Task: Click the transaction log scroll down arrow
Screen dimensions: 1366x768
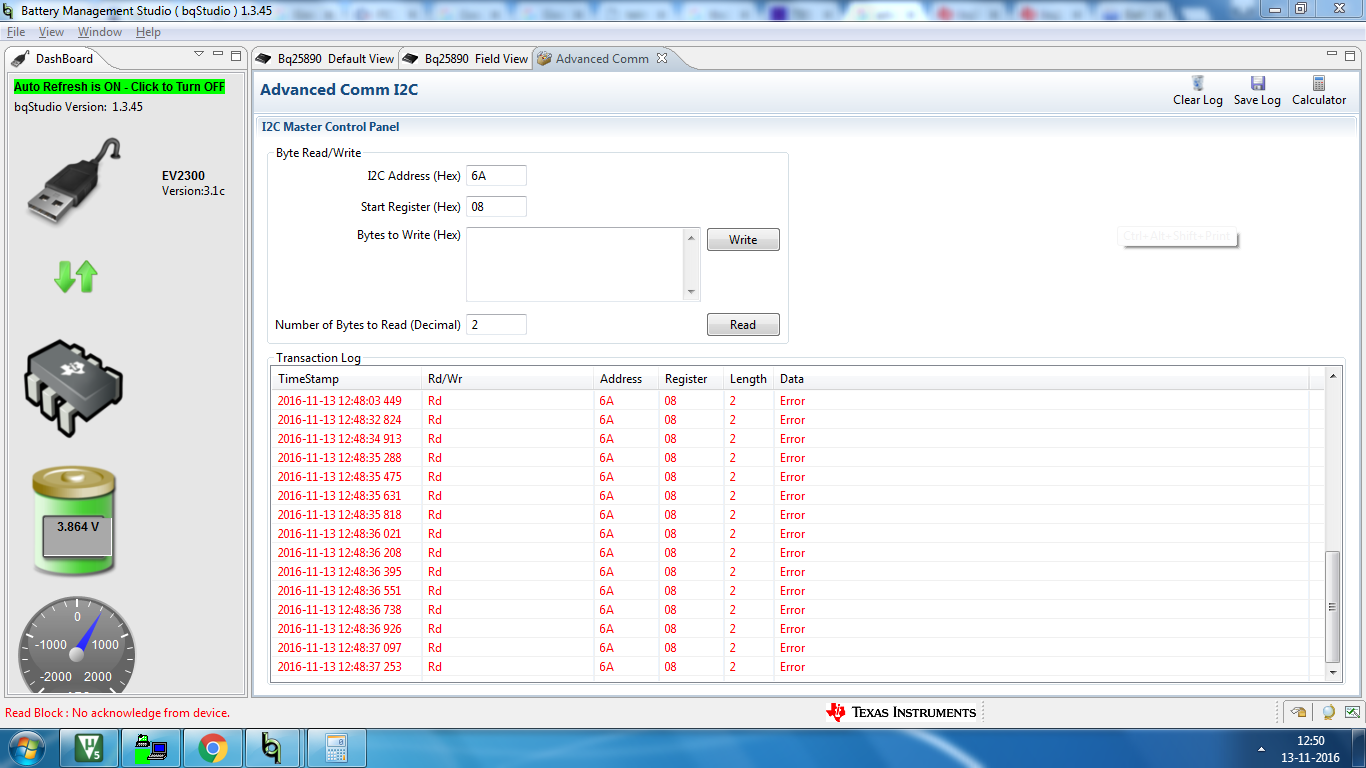Action: [1332, 673]
